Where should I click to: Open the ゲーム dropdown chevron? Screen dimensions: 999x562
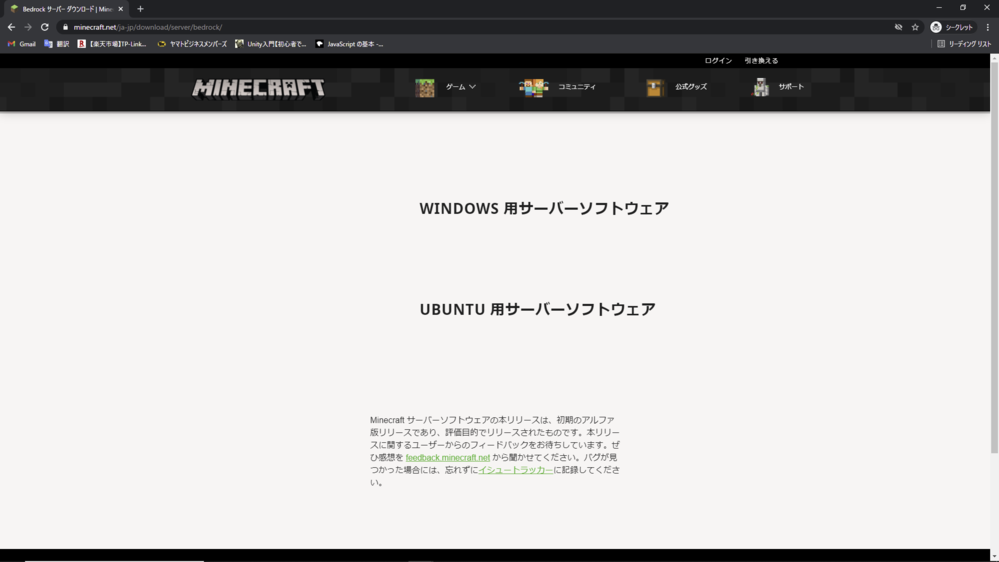[472, 87]
